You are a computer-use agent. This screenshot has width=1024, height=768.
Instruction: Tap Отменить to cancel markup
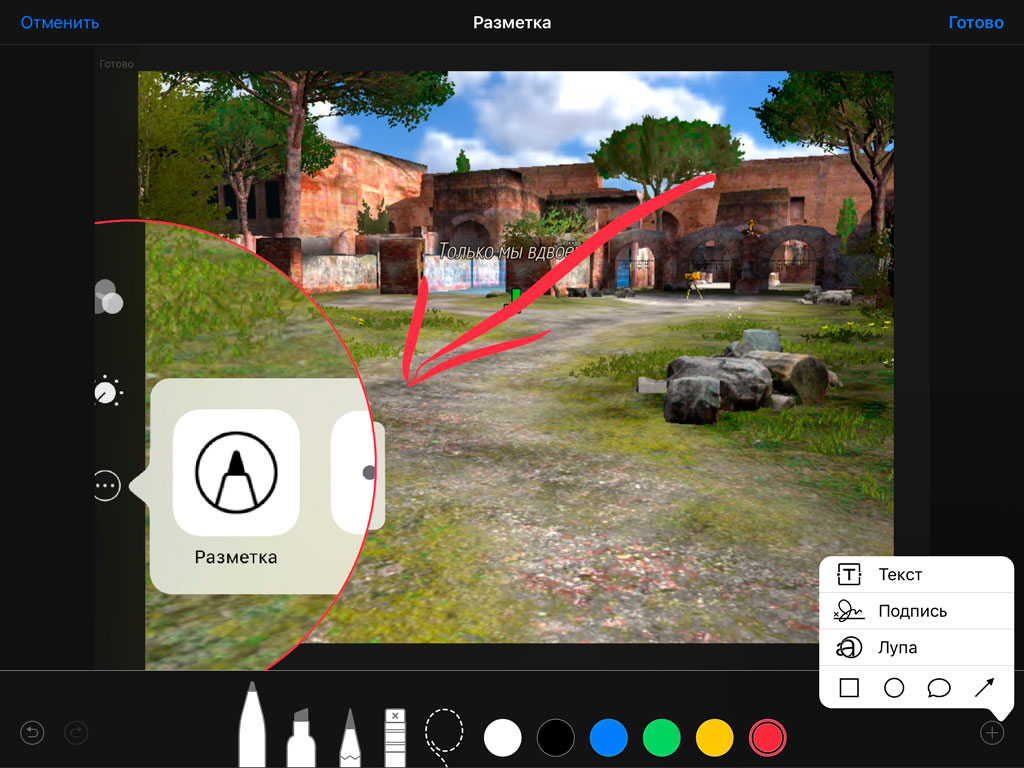pyautogui.click(x=60, y=22)
